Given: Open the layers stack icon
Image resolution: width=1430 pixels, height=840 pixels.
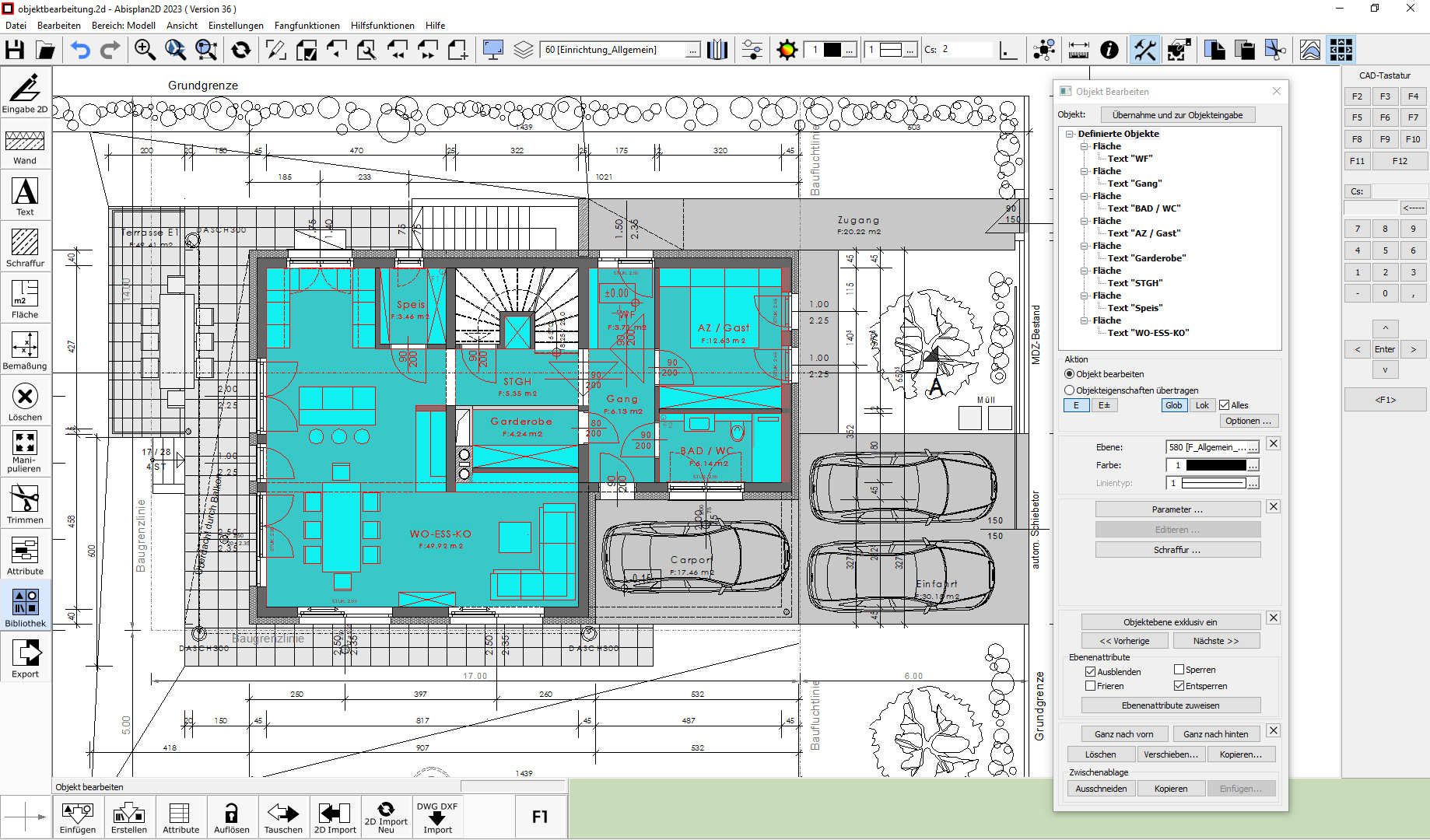Looking at the screenshot, I should [x=524, y=50].
